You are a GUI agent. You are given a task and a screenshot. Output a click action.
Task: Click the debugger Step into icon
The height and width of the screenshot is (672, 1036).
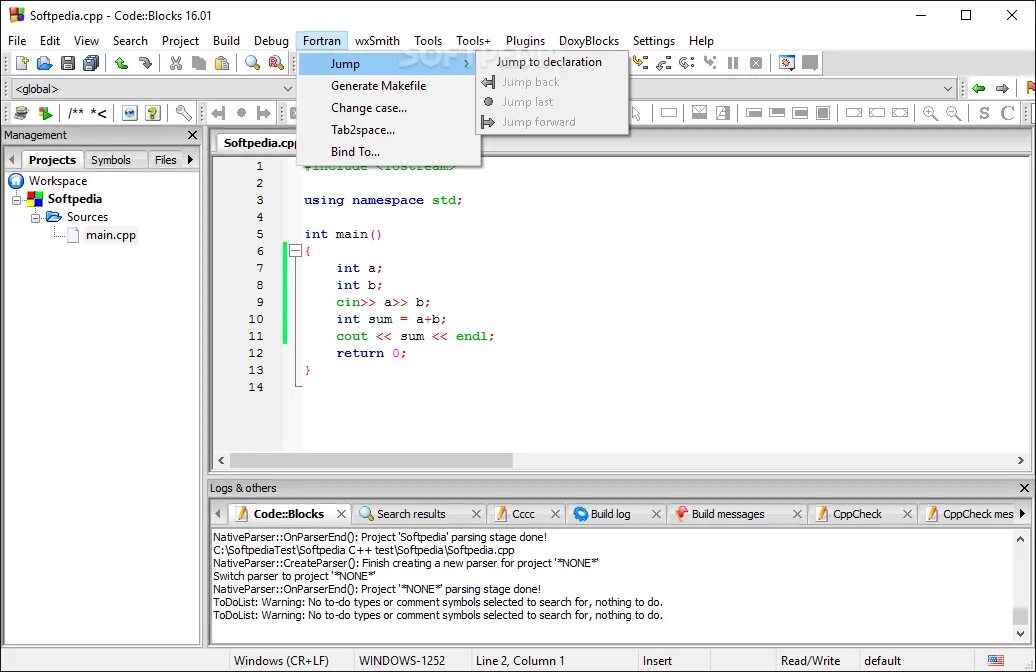point(640,63)
